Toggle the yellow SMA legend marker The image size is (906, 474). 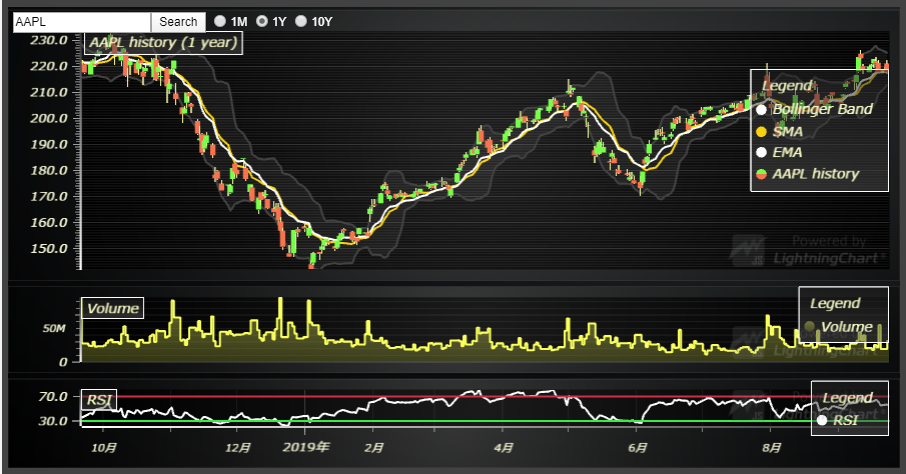(x=762, y=132)
